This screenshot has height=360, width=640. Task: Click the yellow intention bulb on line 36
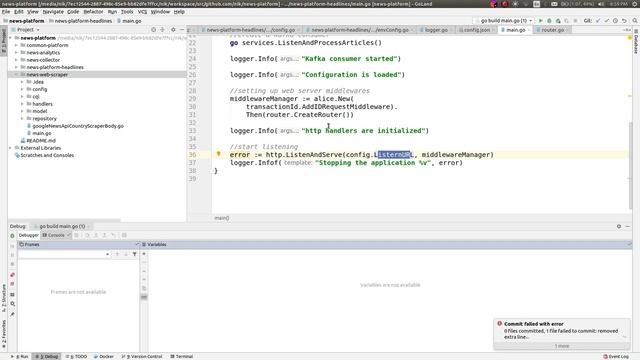(218, 154)
